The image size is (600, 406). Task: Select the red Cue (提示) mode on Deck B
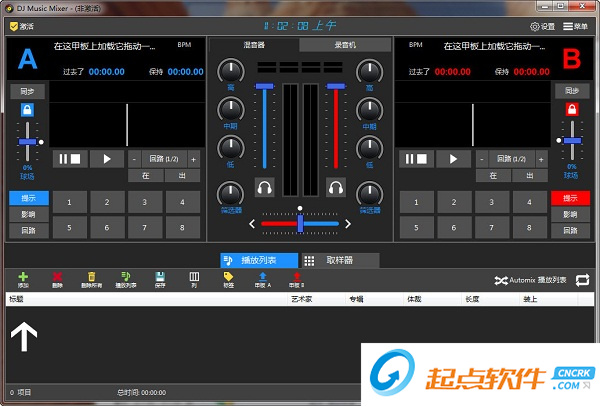click(x=571, y=198)
